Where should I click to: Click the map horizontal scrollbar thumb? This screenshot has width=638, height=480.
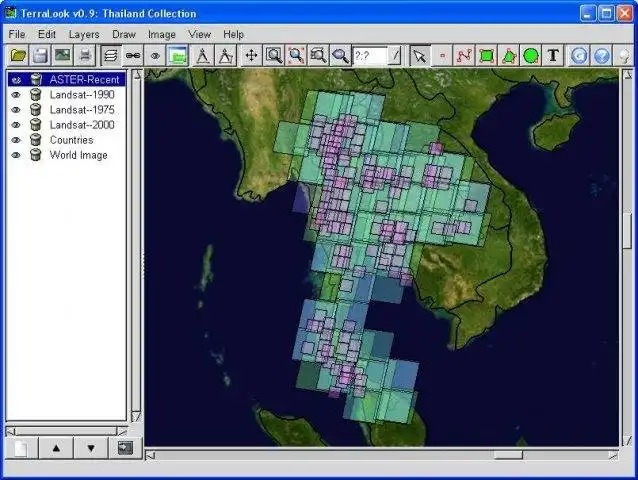[508, 455]
